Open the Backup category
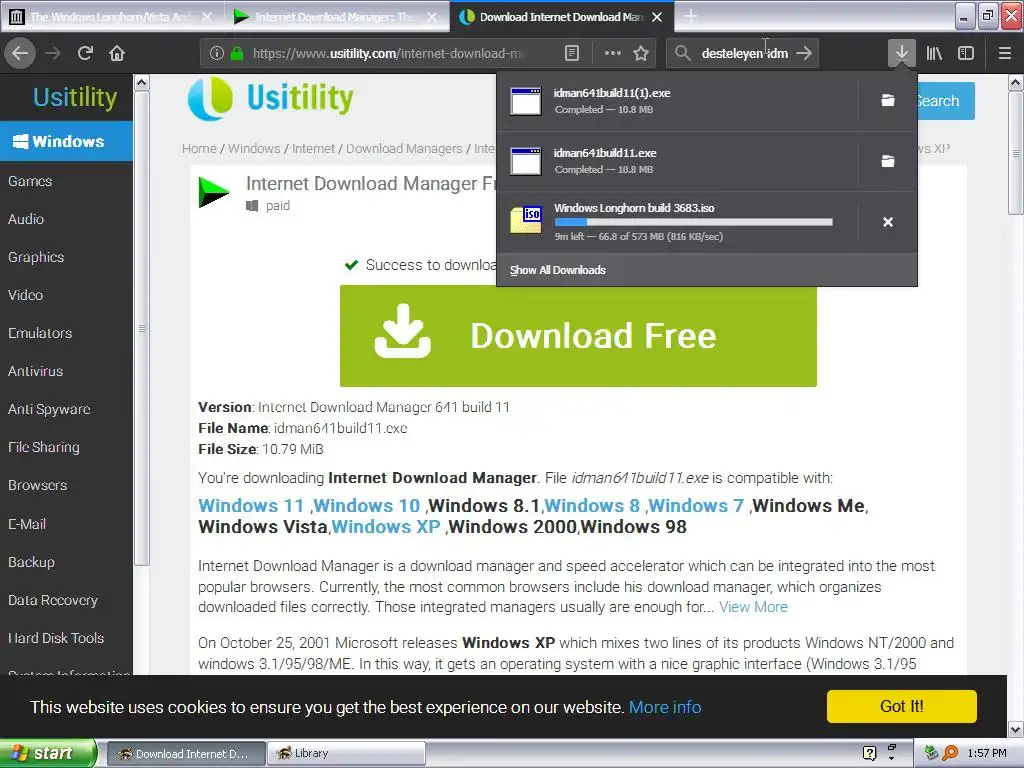The image size is (1024, 768). (x=31, y=562)
